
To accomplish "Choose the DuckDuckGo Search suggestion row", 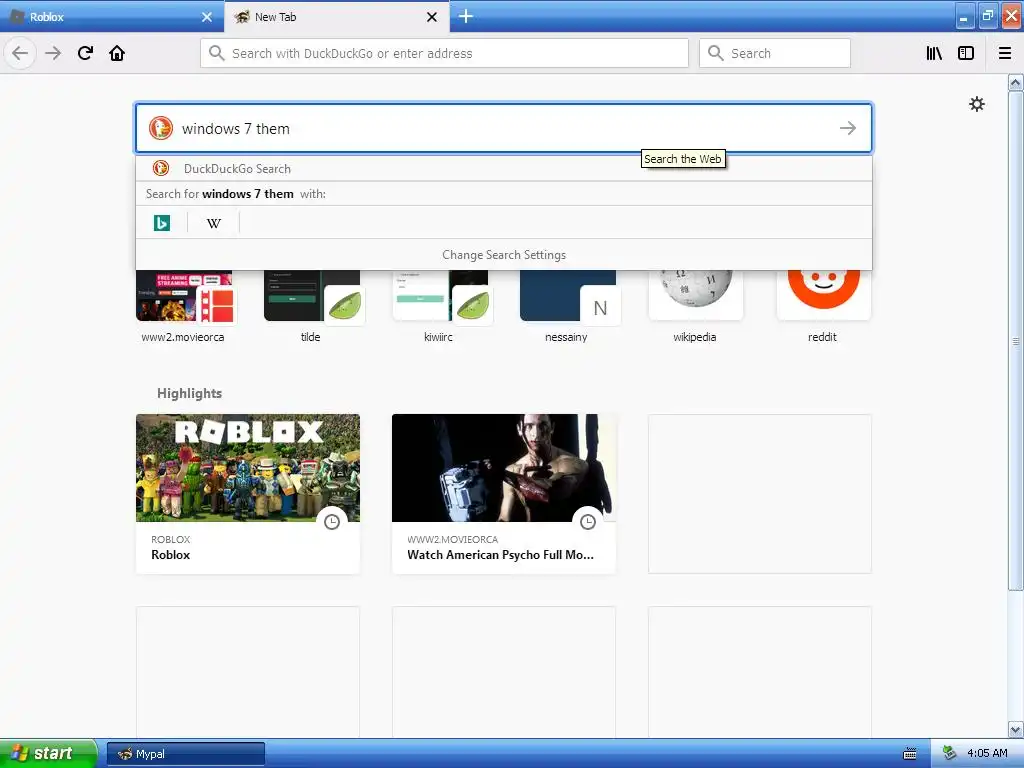I will 504,168.
